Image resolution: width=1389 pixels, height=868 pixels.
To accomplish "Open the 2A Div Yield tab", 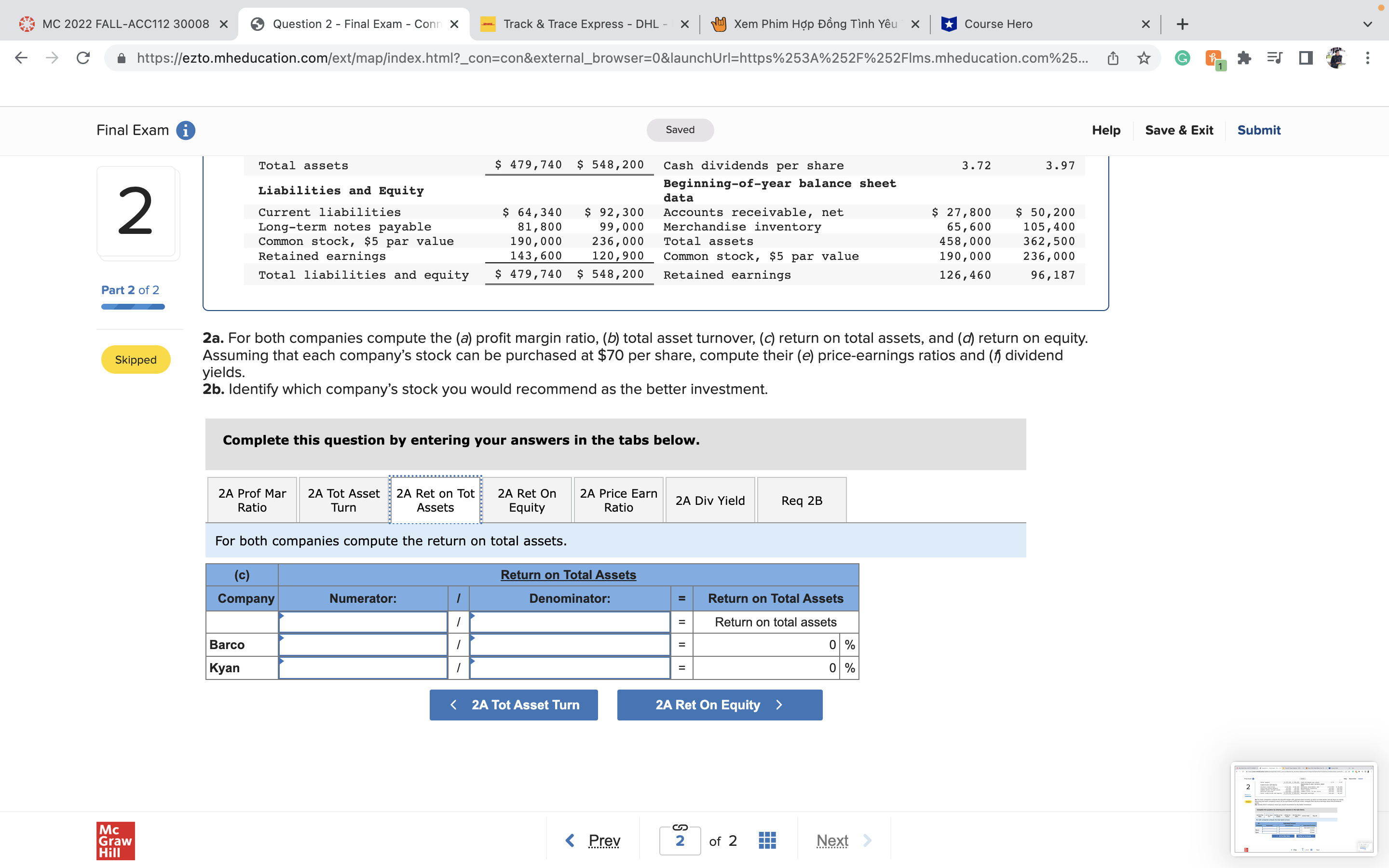I will [710, 500].
